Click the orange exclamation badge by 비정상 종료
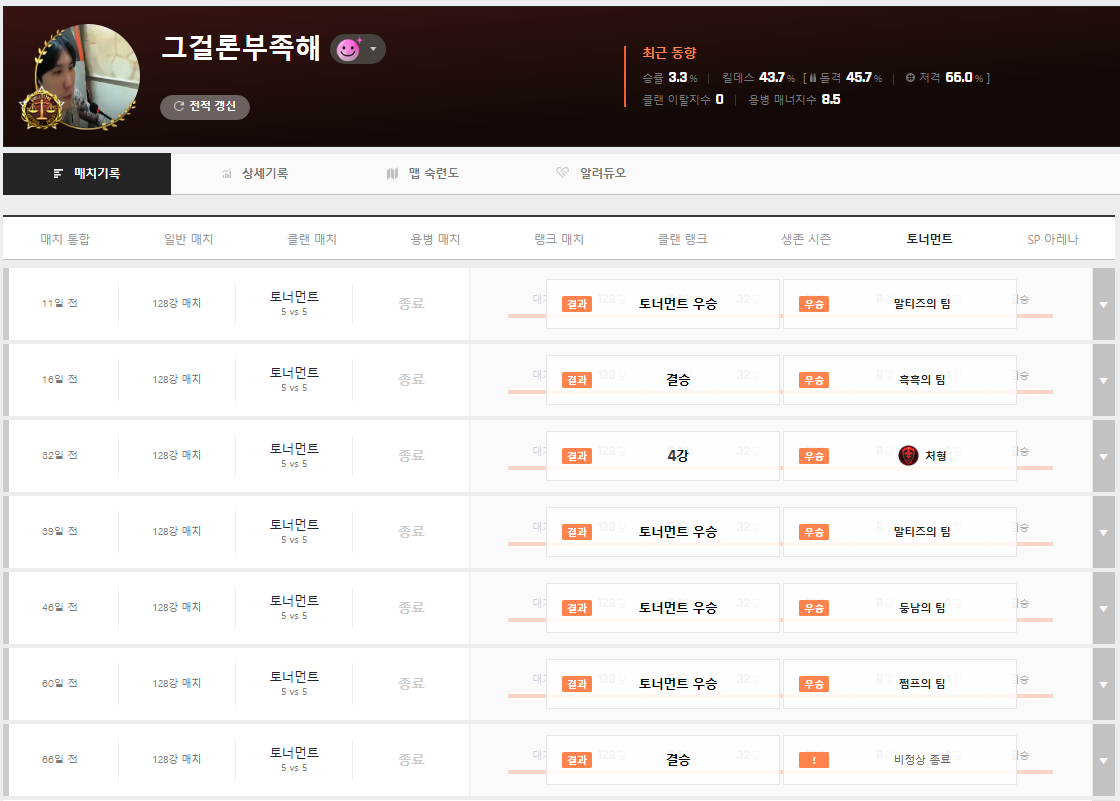 814,760
